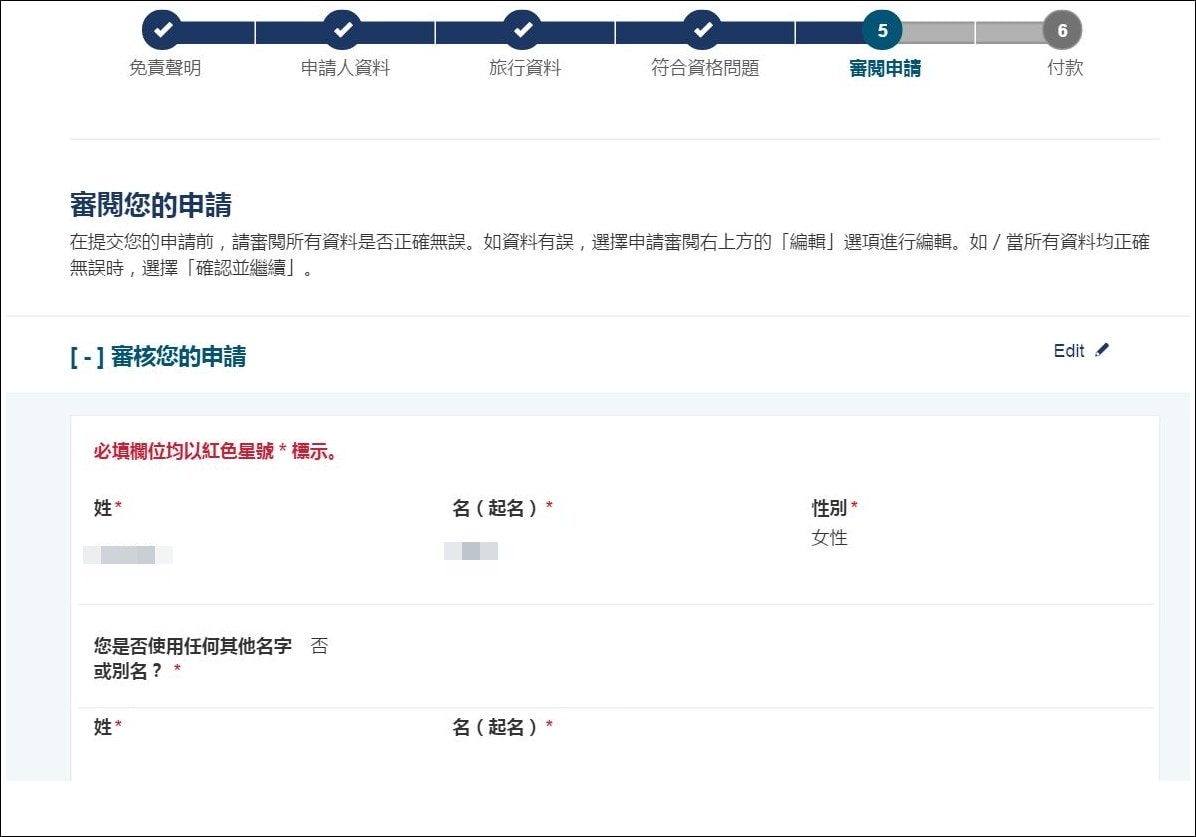This screenshot has width=1196, height=837.
Task: Click the Edit link for application review
Action: (x=1081, y=350)
